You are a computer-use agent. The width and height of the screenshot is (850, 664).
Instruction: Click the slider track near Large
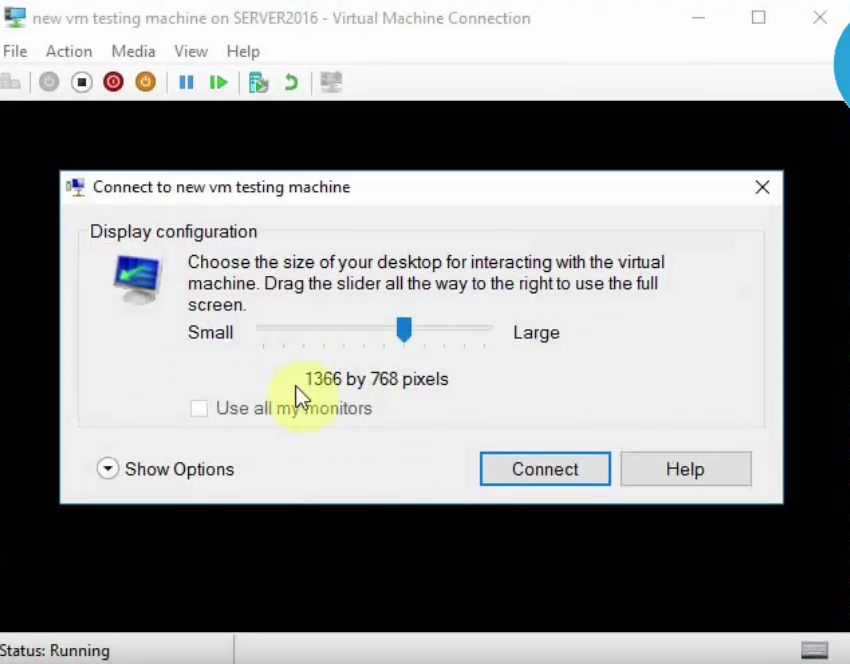pyautogui.click(x=477, y=328)
